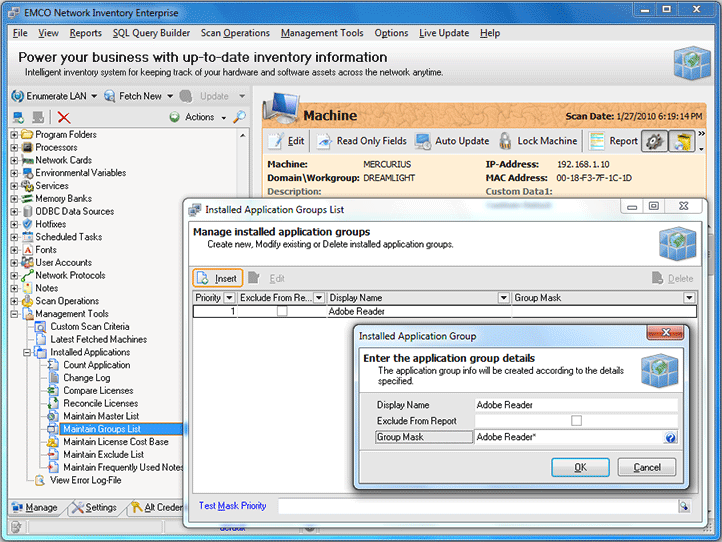Click the icon right of Test Mask Priority field
The width and height of the screenshot is (722, 542).
(x=684, y=506)
